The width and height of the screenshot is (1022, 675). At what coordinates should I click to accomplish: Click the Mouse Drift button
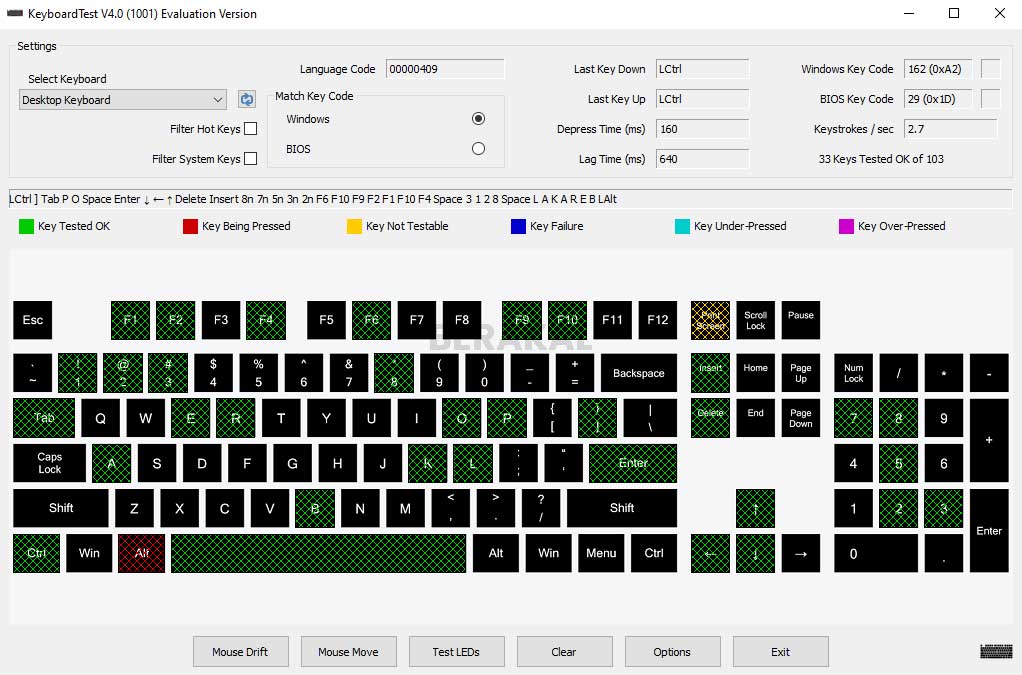coord(240,651)
